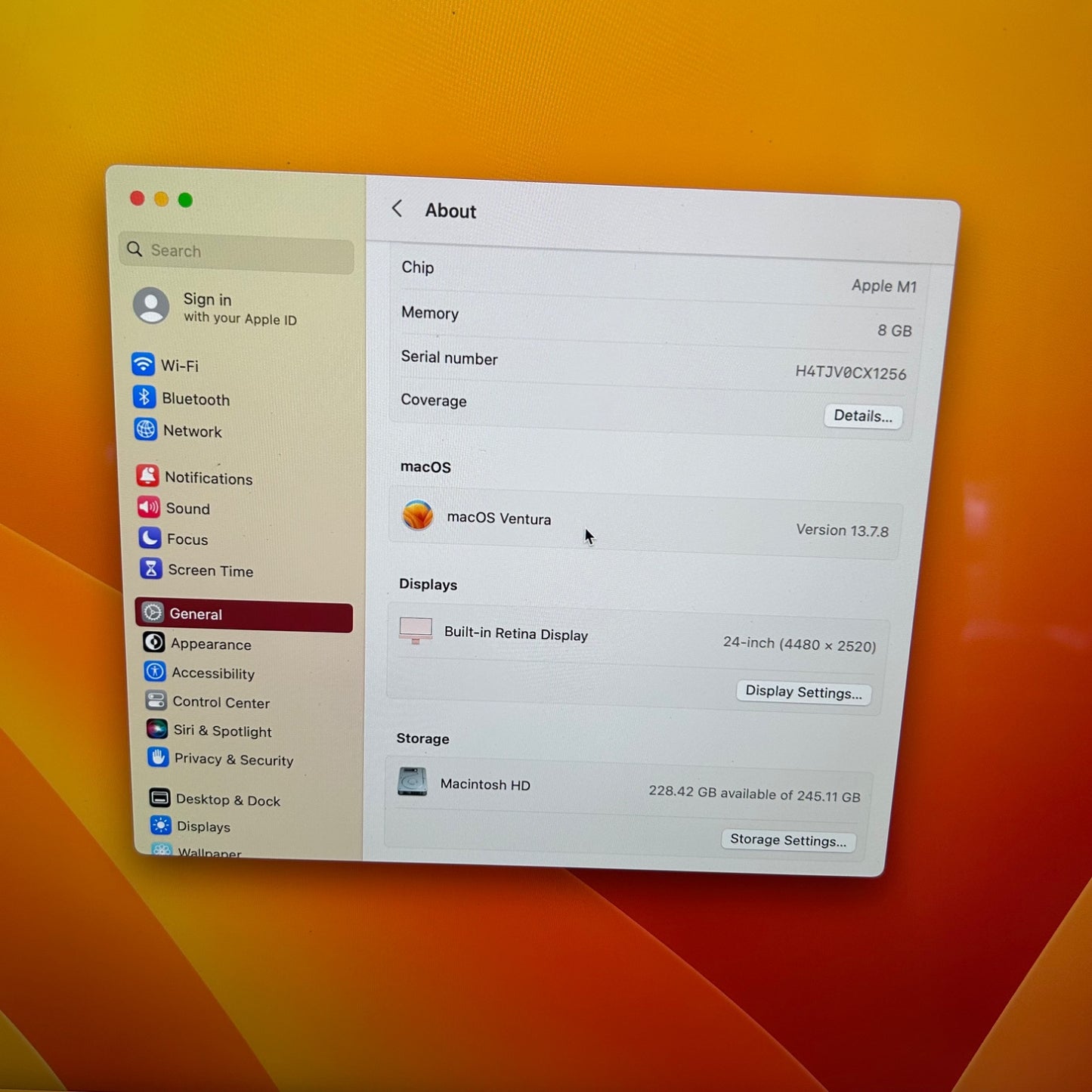This screenshot has width=1092, height=1092.
Task: Open Coverage Details
Action: click(x=863, y=416)
